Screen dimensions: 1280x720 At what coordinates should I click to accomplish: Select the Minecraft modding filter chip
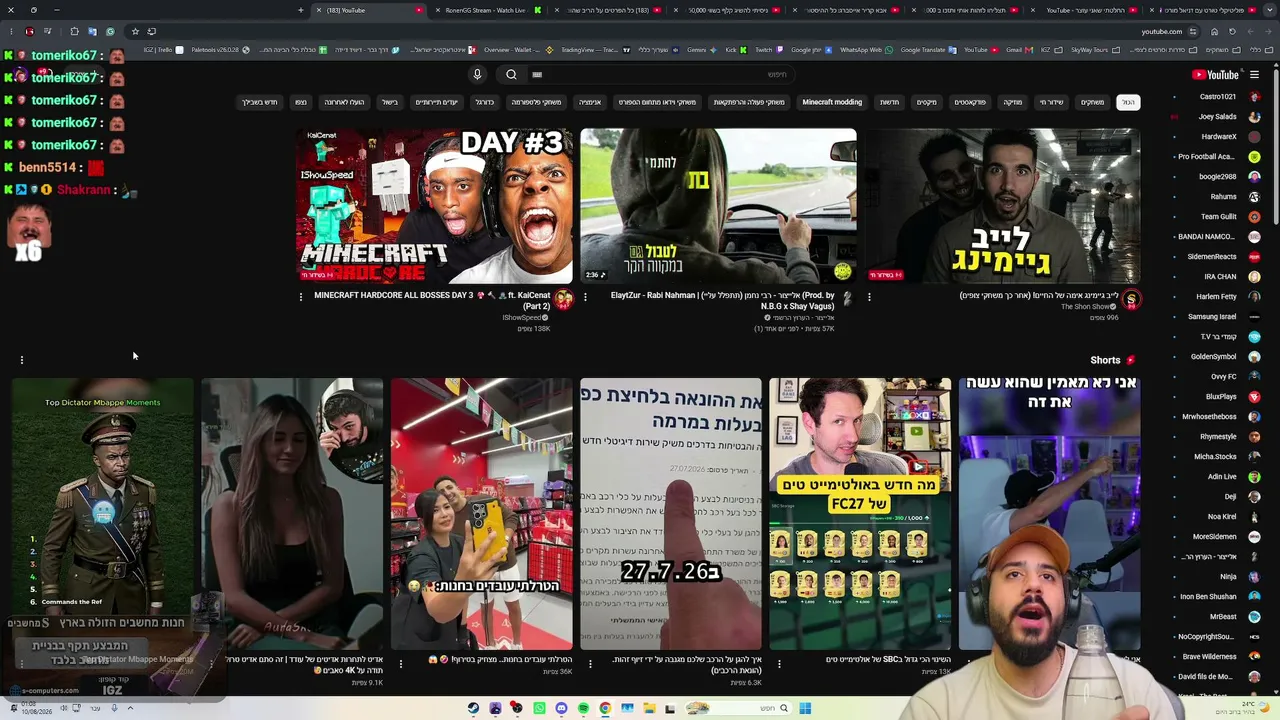832,102
